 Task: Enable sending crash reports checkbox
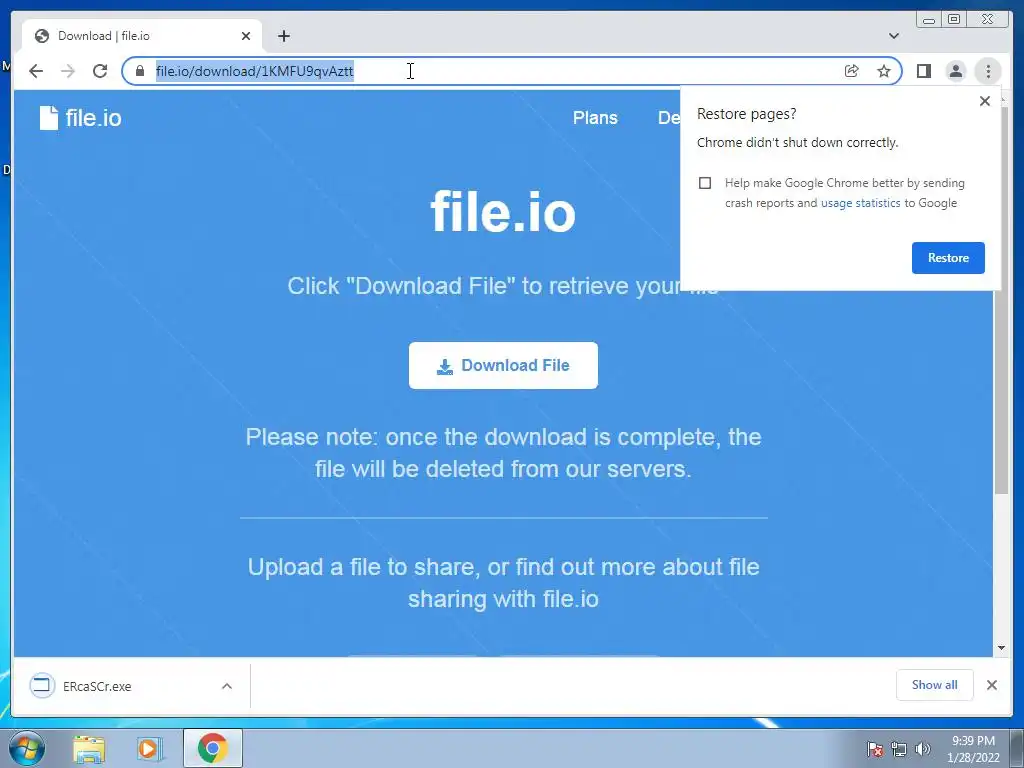tap(705, 183)
